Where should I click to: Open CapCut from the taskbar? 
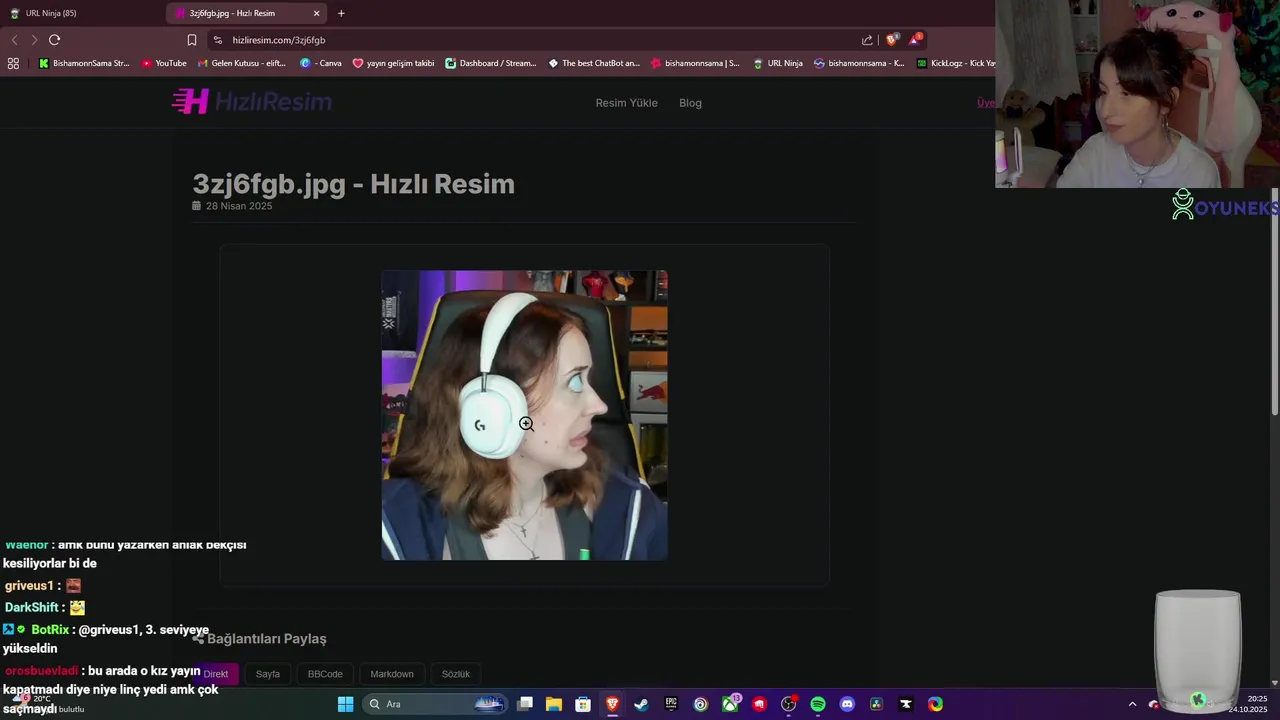(x=906, y=704)
